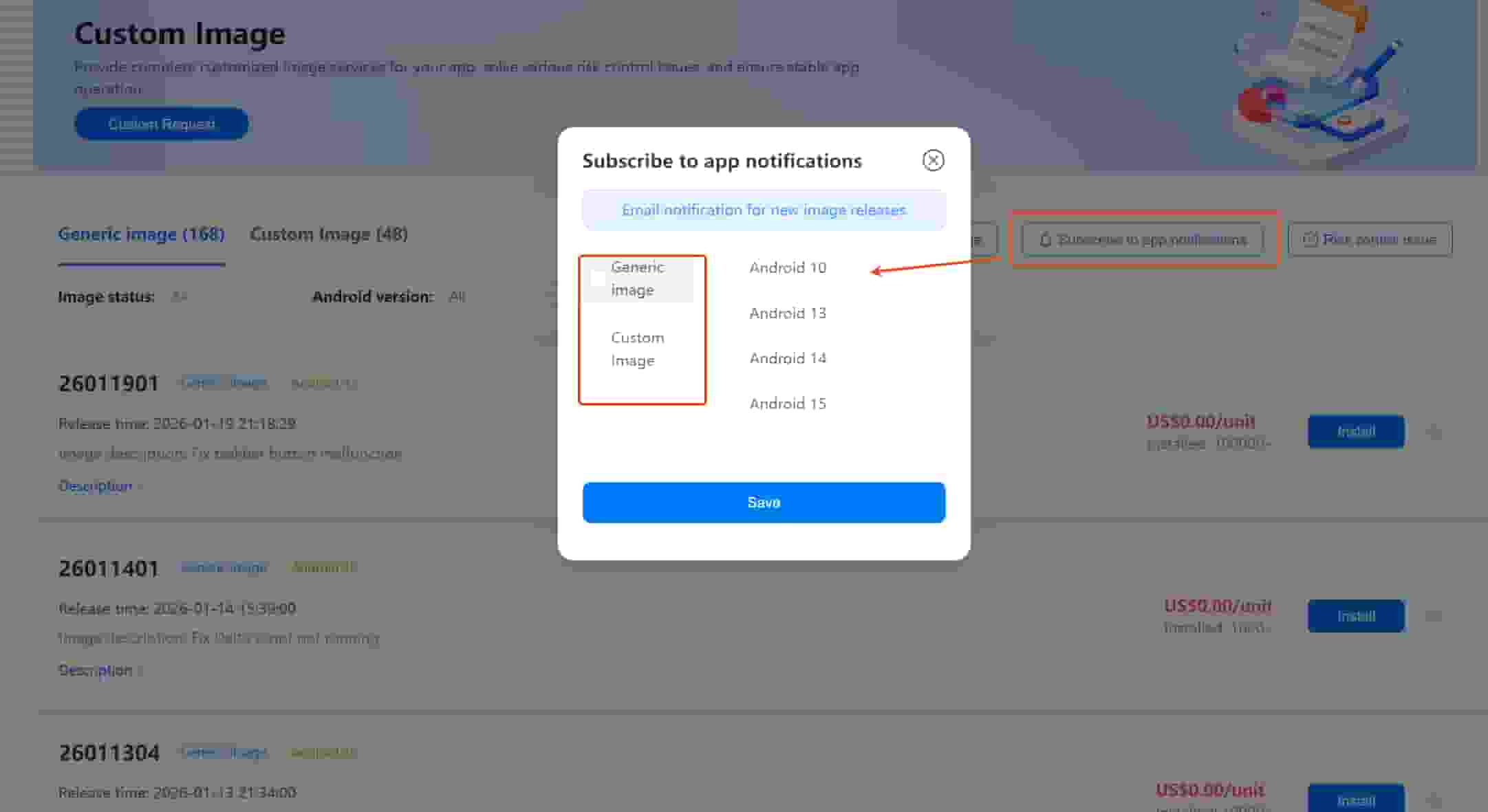The height and width of the screenshot is (812, 1488).
Task: Choose Android 13 in the version list
Action: click(788, 313)
